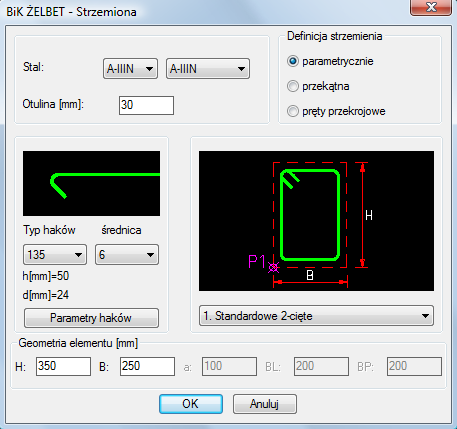Click the H dimension label in diagram
The image size is (457, 429).
click(369, 215)
